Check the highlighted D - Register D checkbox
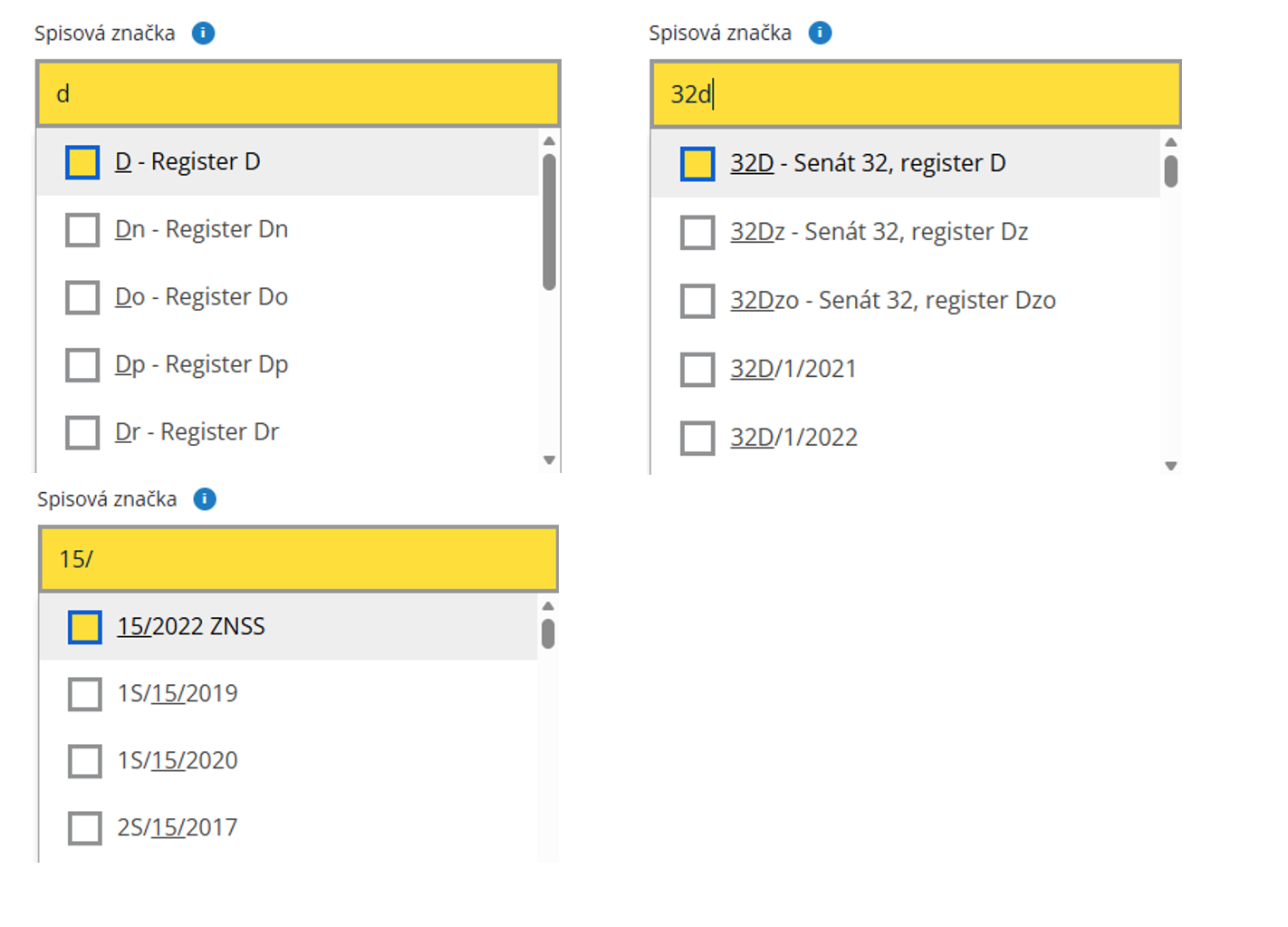Image resolution: width=1288 pixels, height=927 pixels. point(82,162)
